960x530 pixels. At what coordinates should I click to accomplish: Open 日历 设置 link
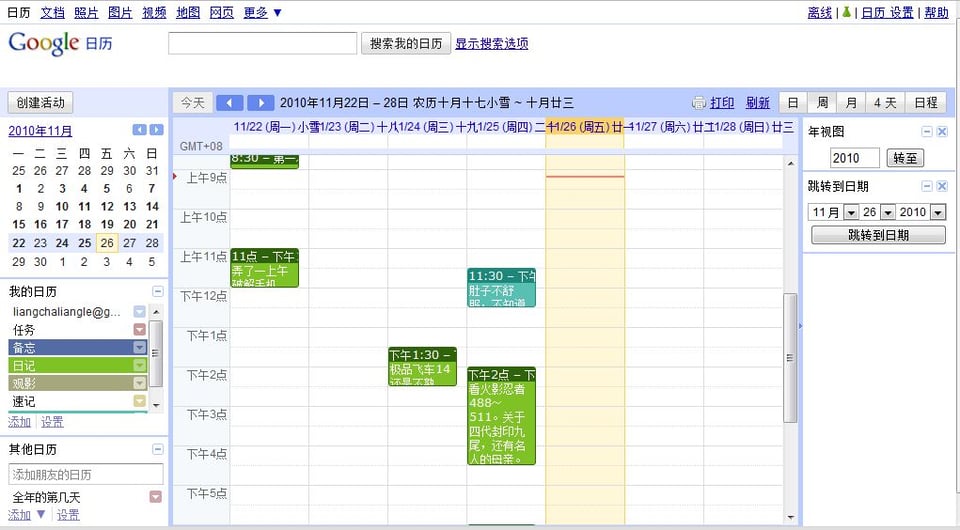coord(887,12)
